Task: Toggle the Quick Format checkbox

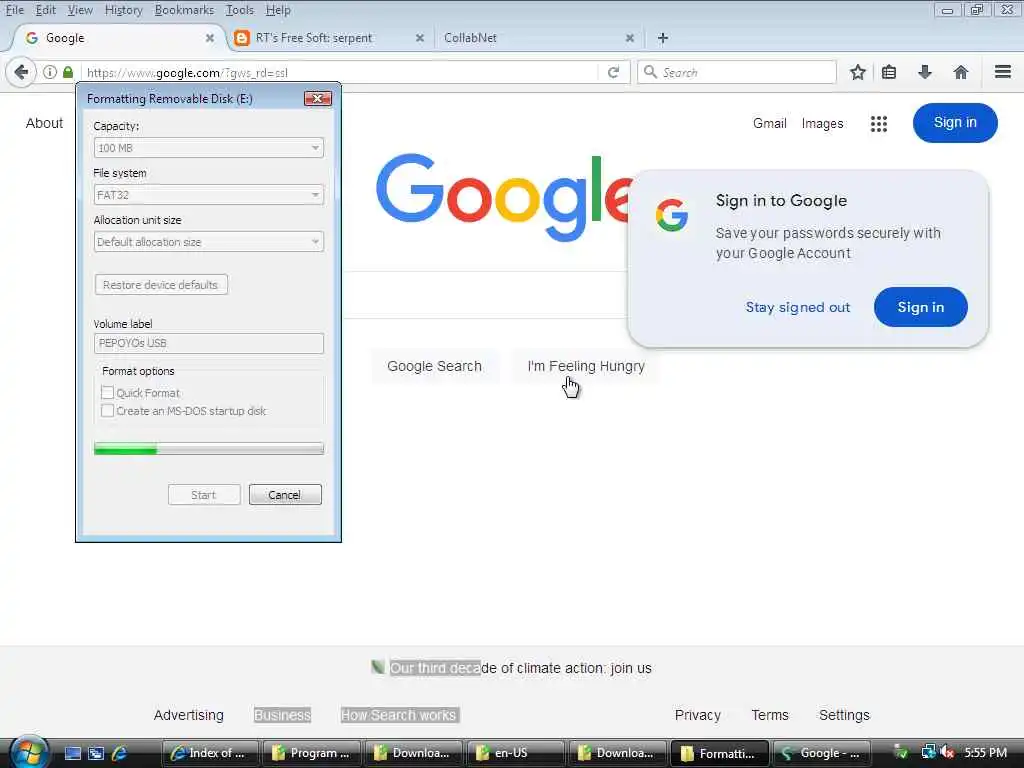Action: [107, 392]
